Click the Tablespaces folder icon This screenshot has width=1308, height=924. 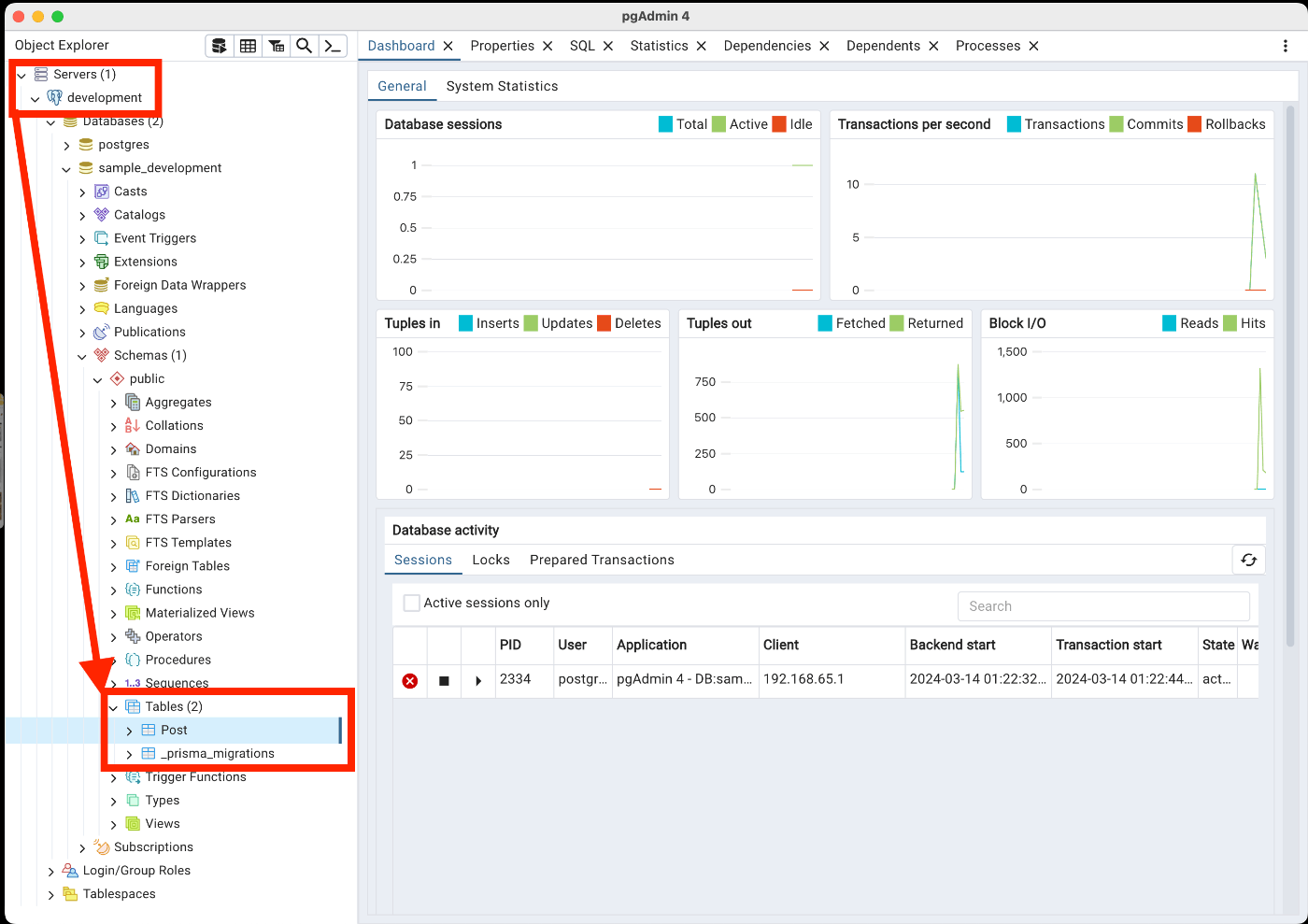(x=70, y=894)
